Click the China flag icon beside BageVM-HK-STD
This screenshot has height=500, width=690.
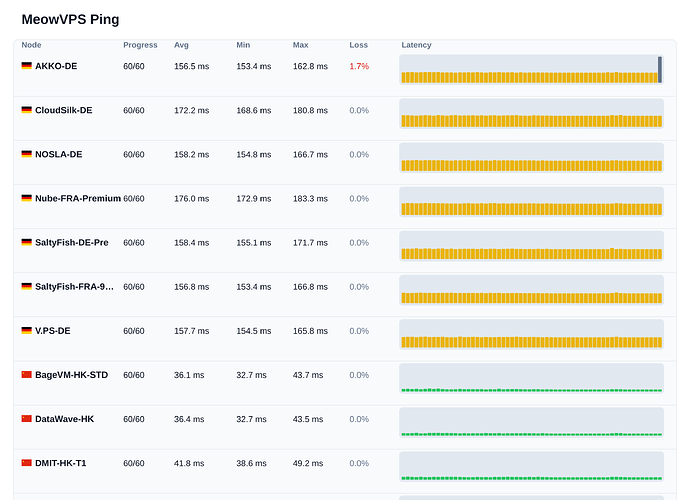[26, 375]
